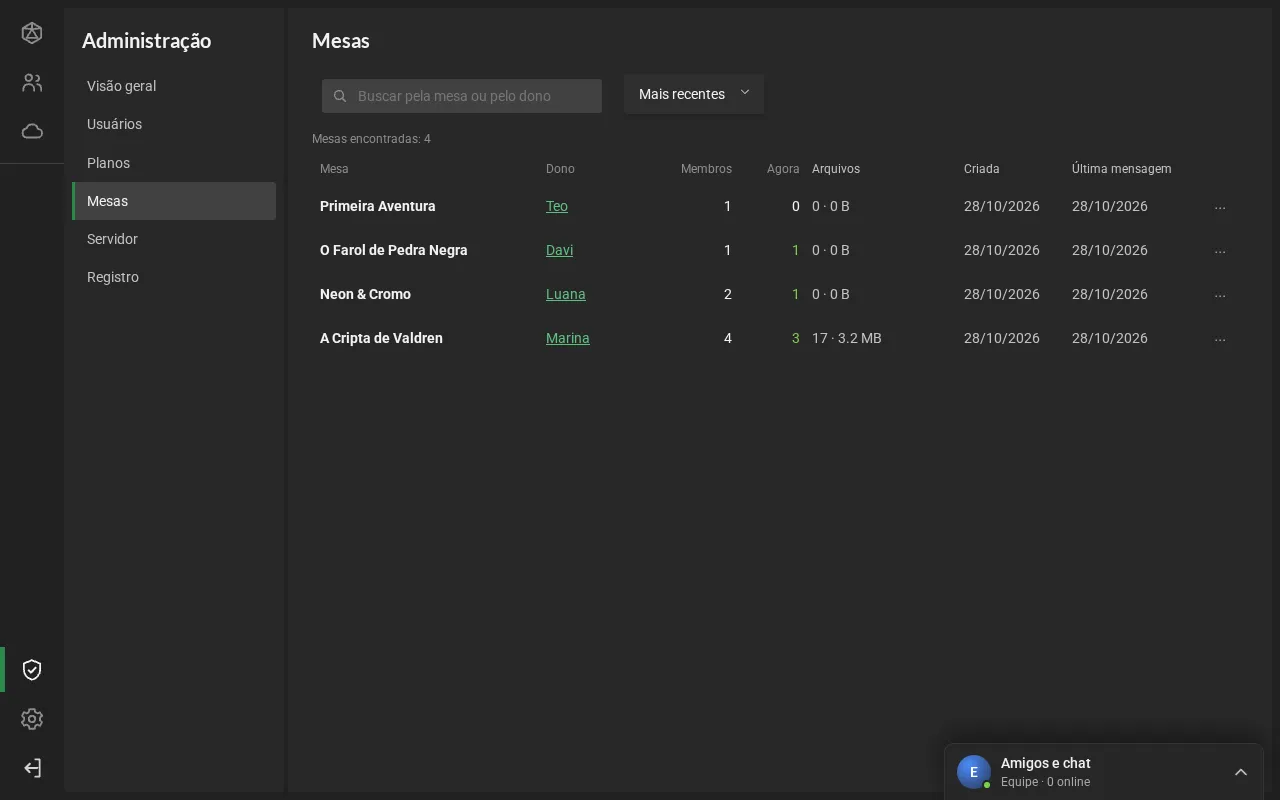The width and height of the screenshot is (1280, 800).
Task: Click the Primeira Aventura table name
Action: coord(378,206)
